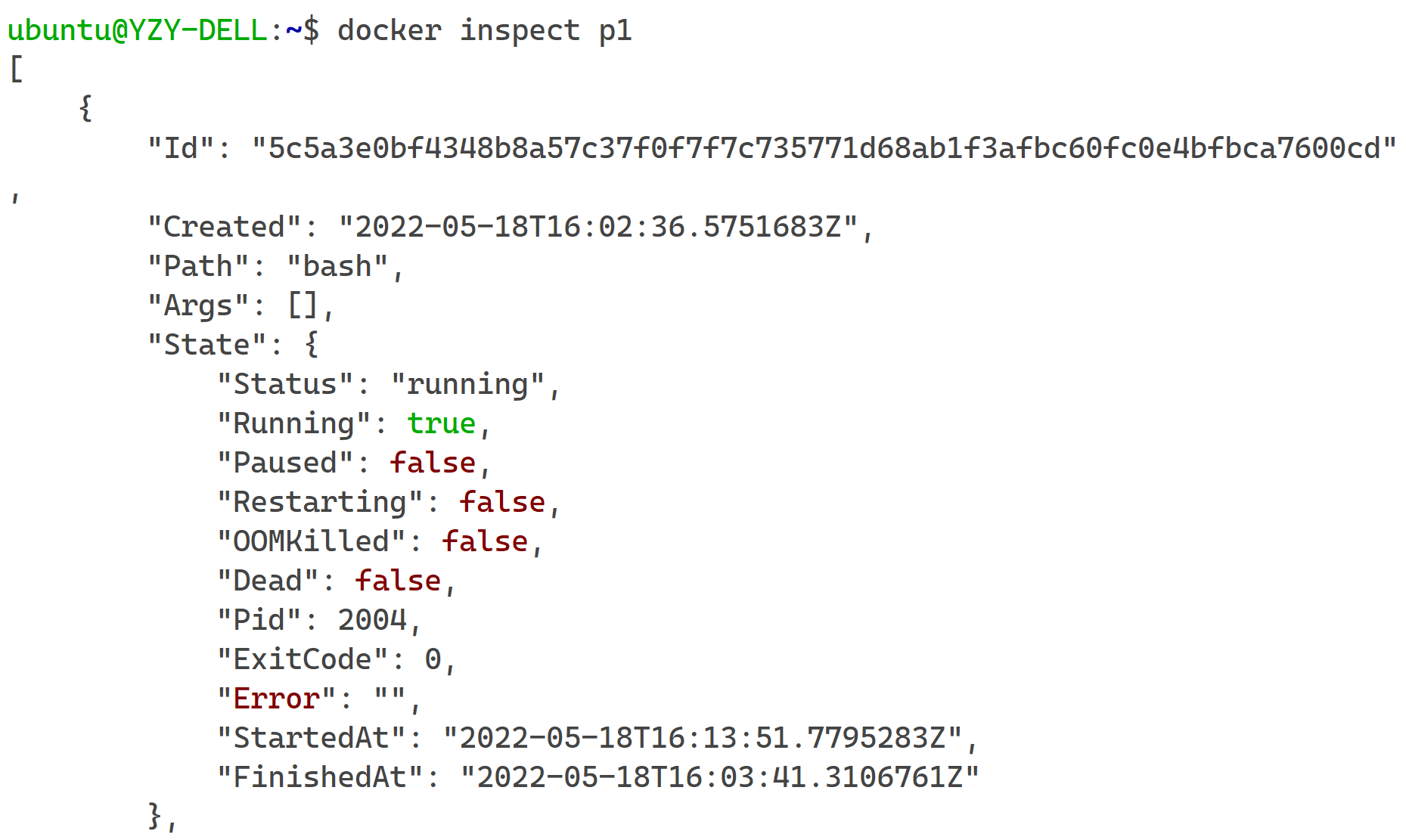Click the ExitCode value 0
1406x840 pixels.
(433, 659)
